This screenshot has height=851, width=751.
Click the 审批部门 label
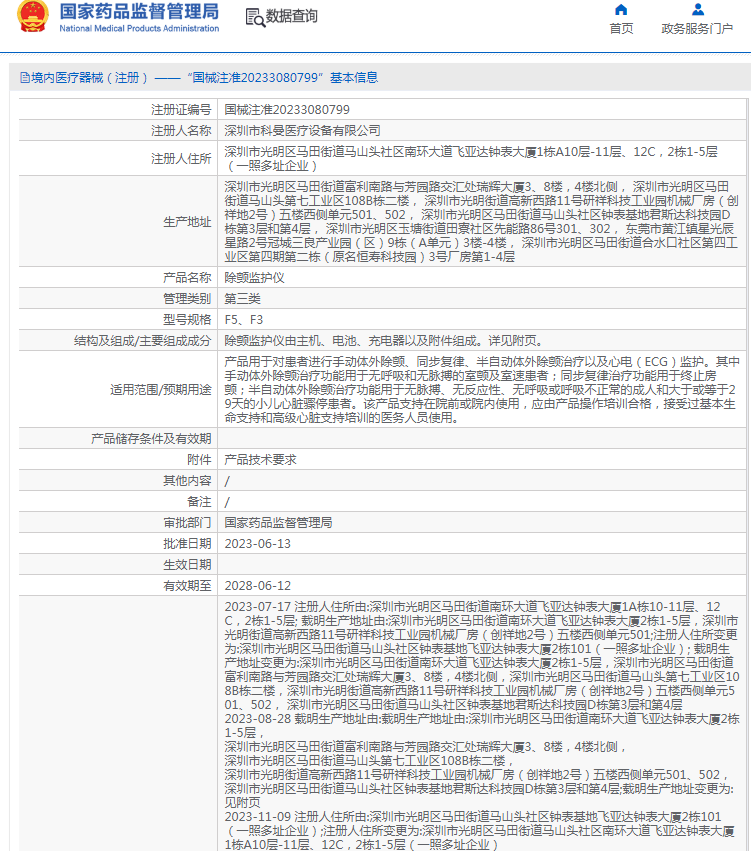click(x=187, y=523)
